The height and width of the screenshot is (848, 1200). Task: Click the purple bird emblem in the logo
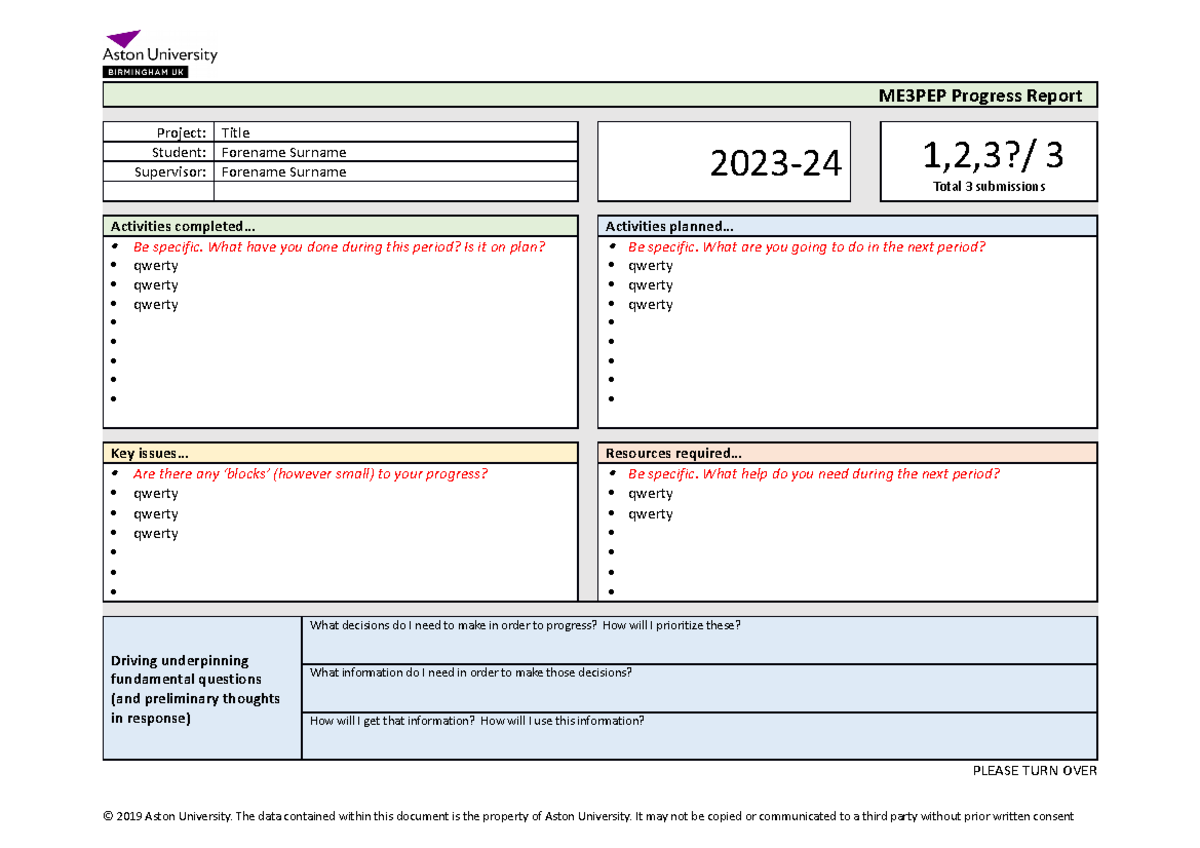tap(125, 35)
